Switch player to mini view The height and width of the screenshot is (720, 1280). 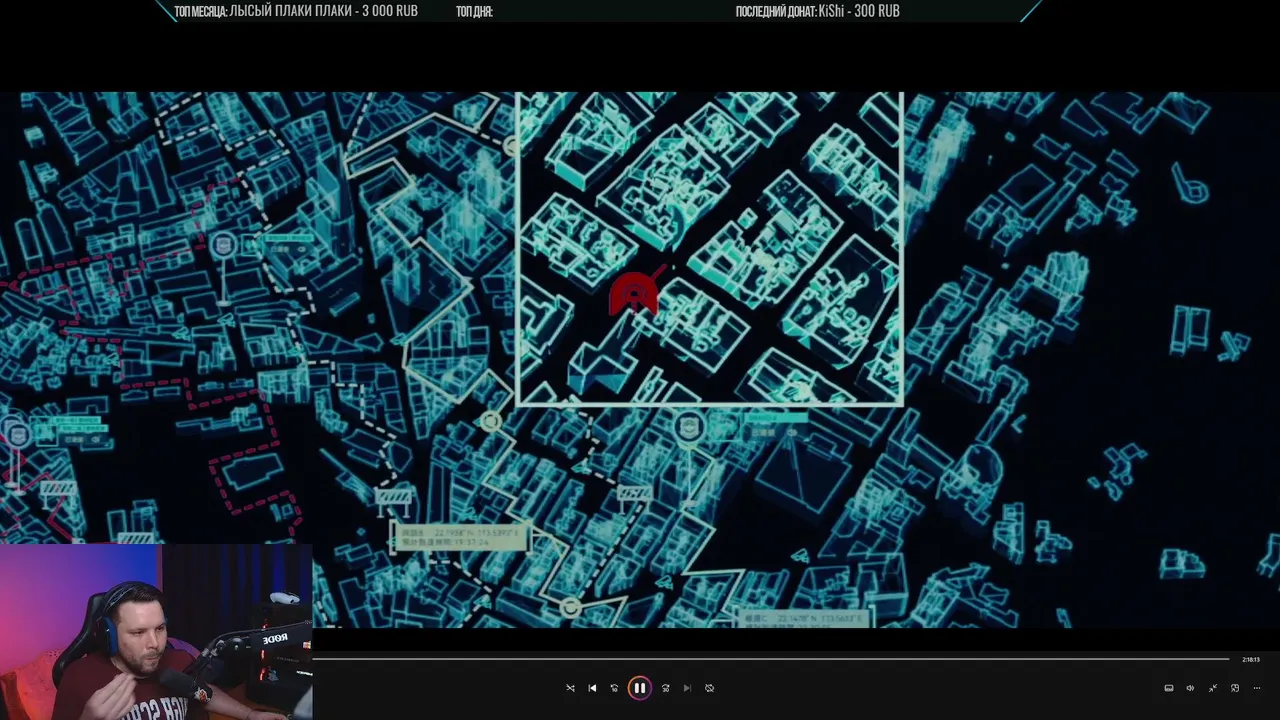pyautogui.click(x=1234, y=688)
